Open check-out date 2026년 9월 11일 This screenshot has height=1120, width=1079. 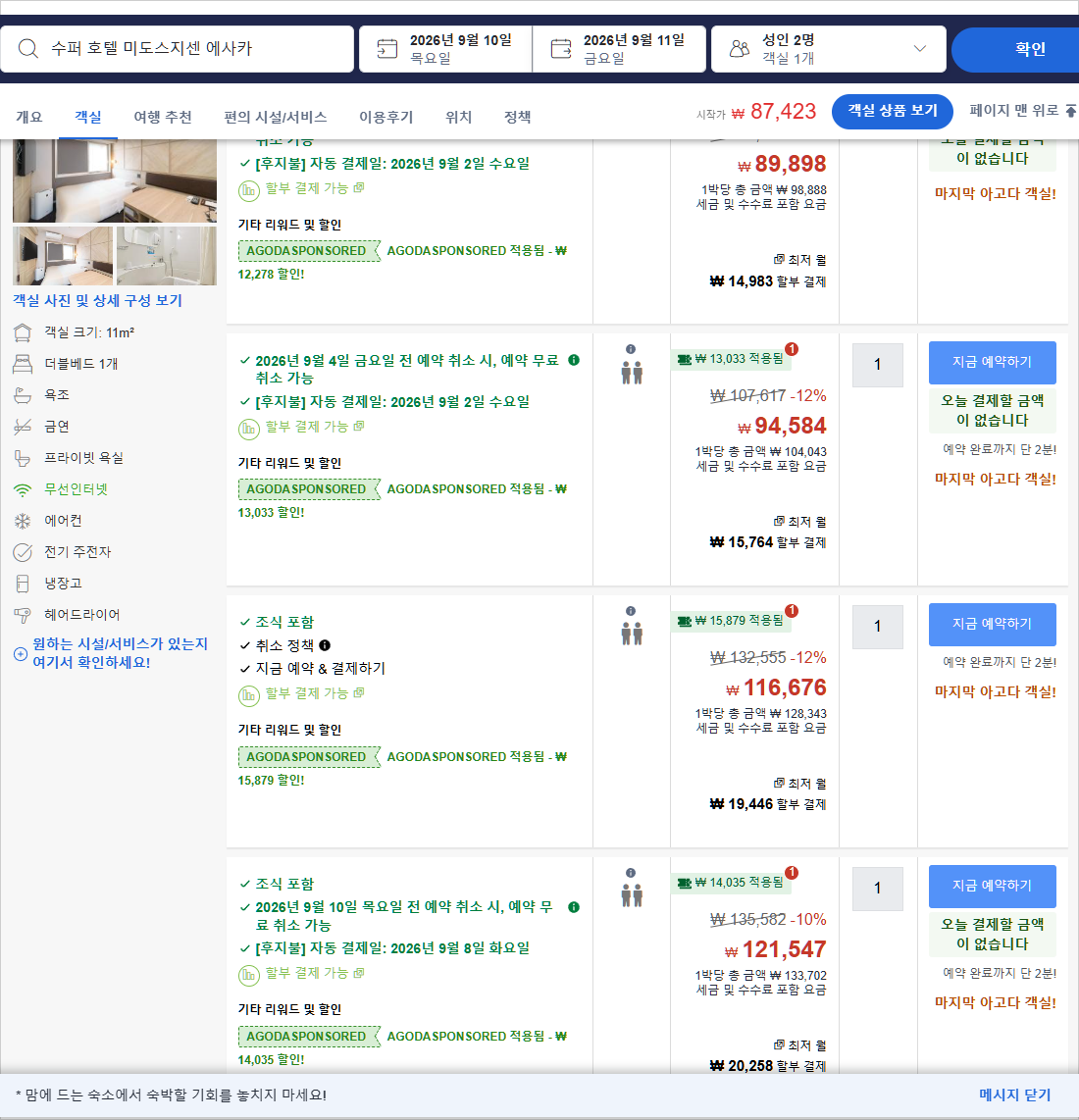pyautogui.click(x=619, y=49)
